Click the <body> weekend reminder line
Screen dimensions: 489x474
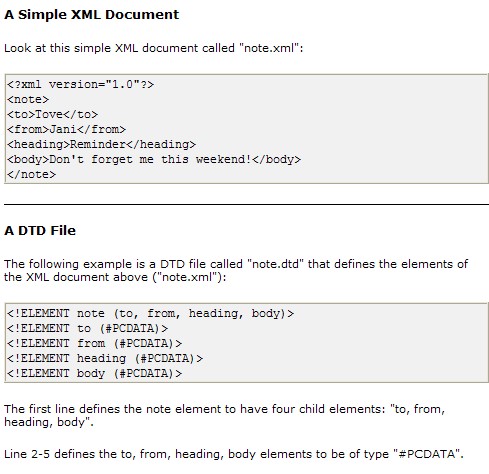pyautogui.click(x=154, y=159)
